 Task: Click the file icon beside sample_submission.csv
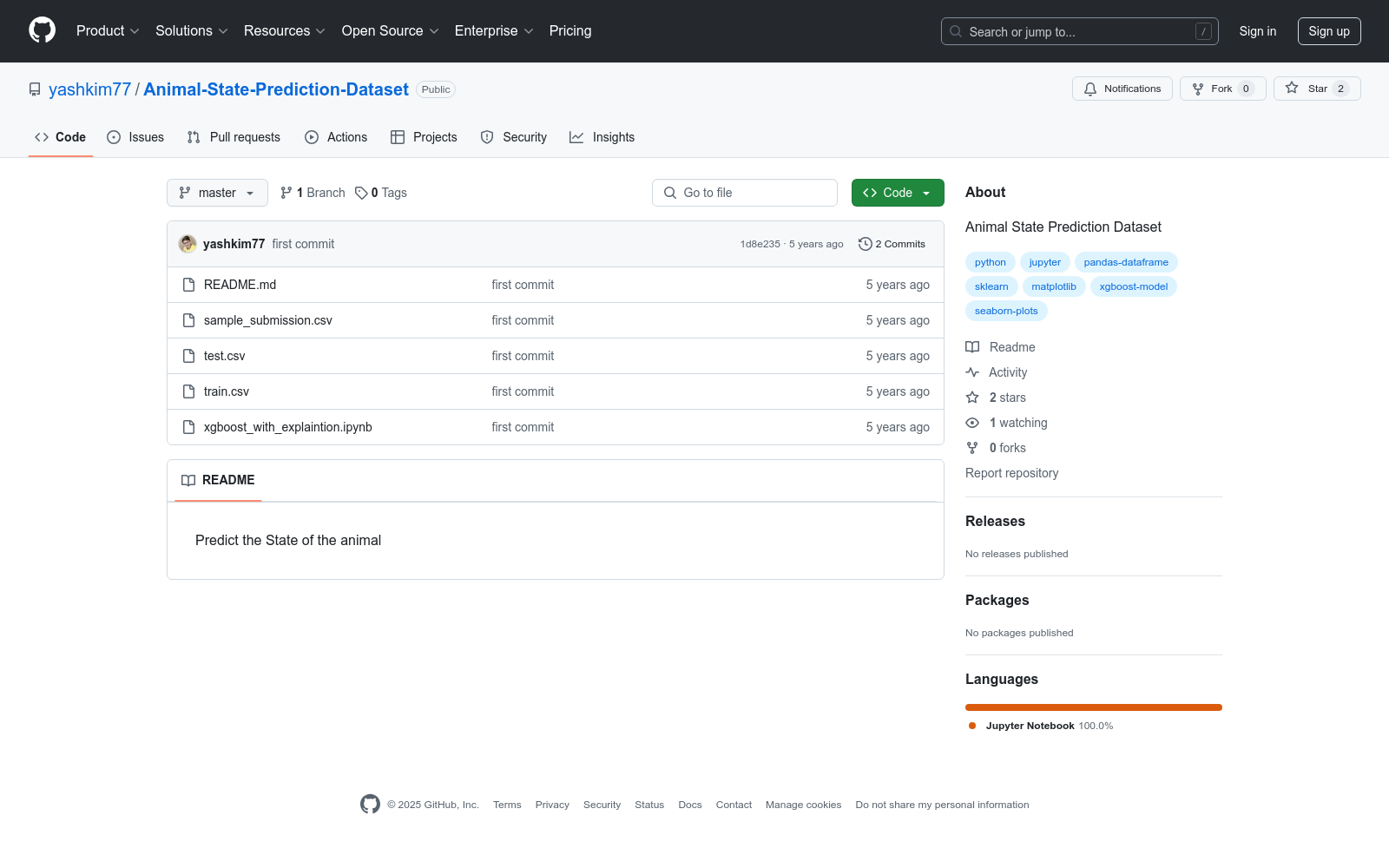188,320
